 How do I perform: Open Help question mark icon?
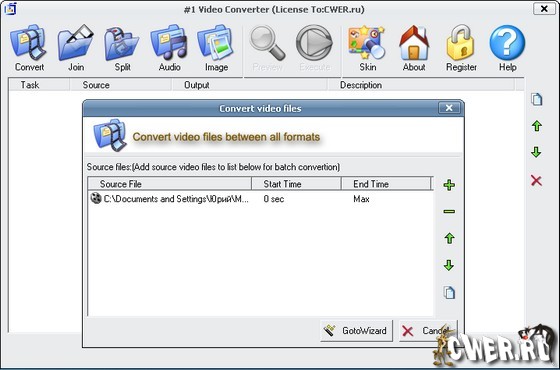508,48
